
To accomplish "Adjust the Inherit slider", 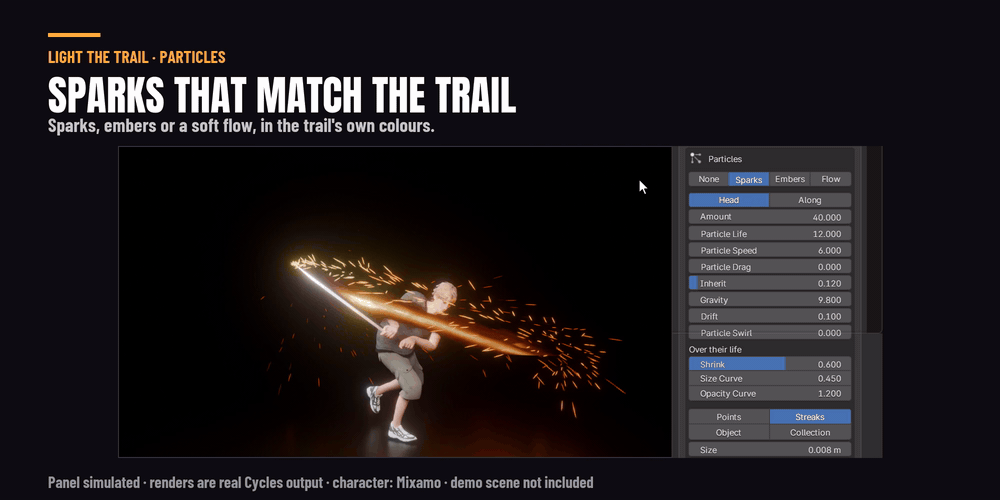I will (770, 283).
